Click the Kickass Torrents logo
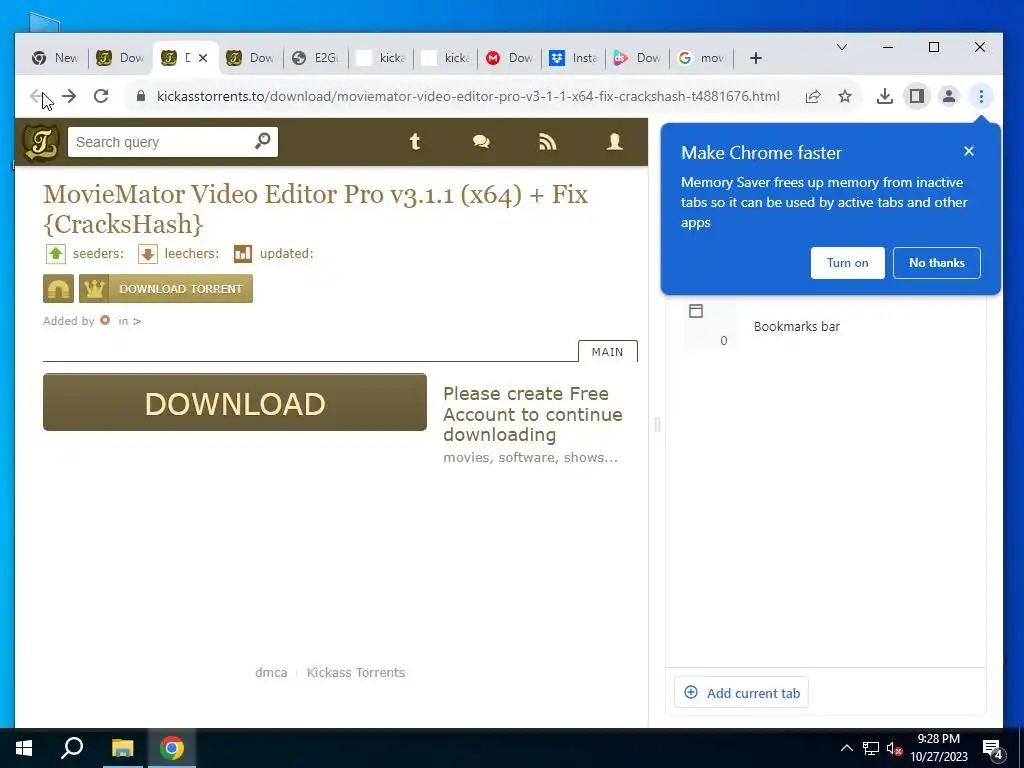 [x=42, y=142]
